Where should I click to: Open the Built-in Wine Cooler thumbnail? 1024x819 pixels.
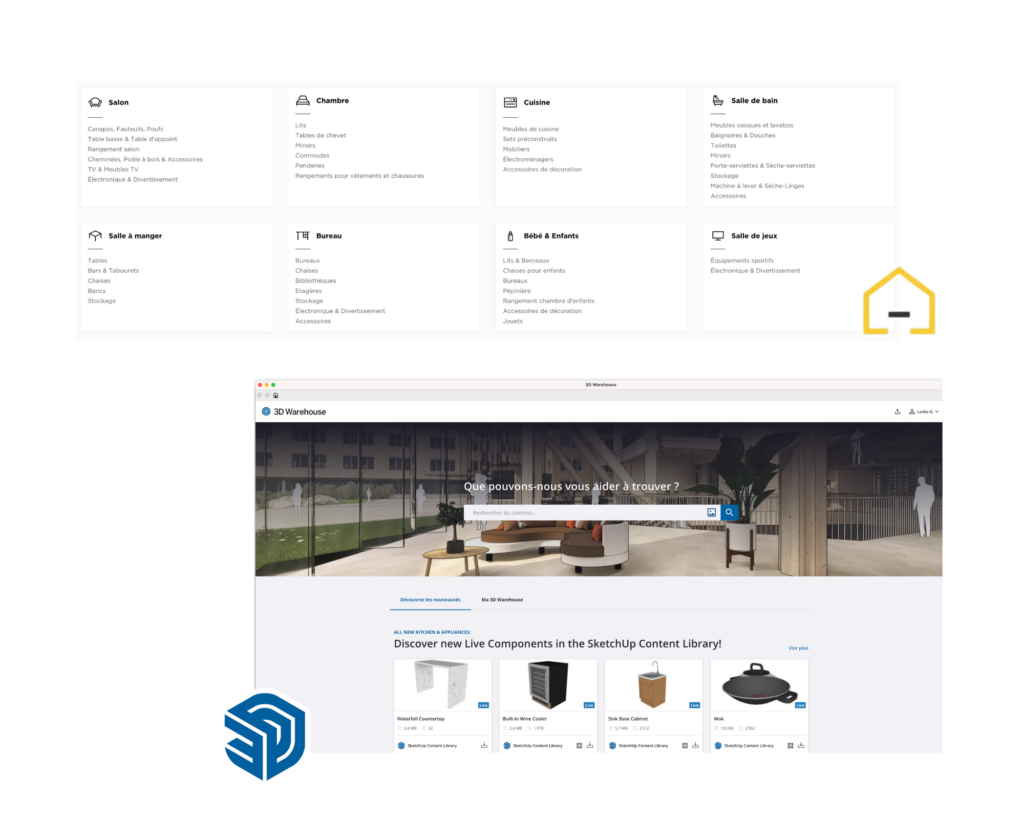pyautogui.click(x=548, y=684)
